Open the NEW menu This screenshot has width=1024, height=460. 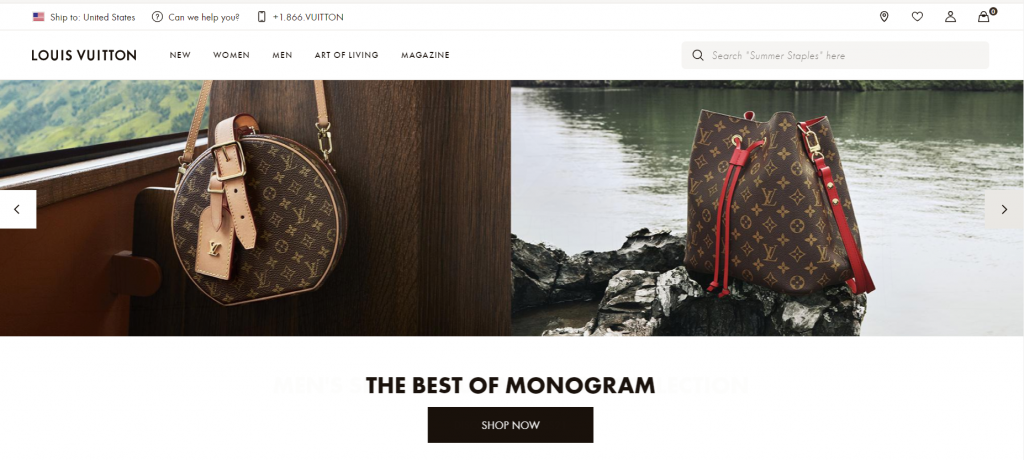coord(180,55)
